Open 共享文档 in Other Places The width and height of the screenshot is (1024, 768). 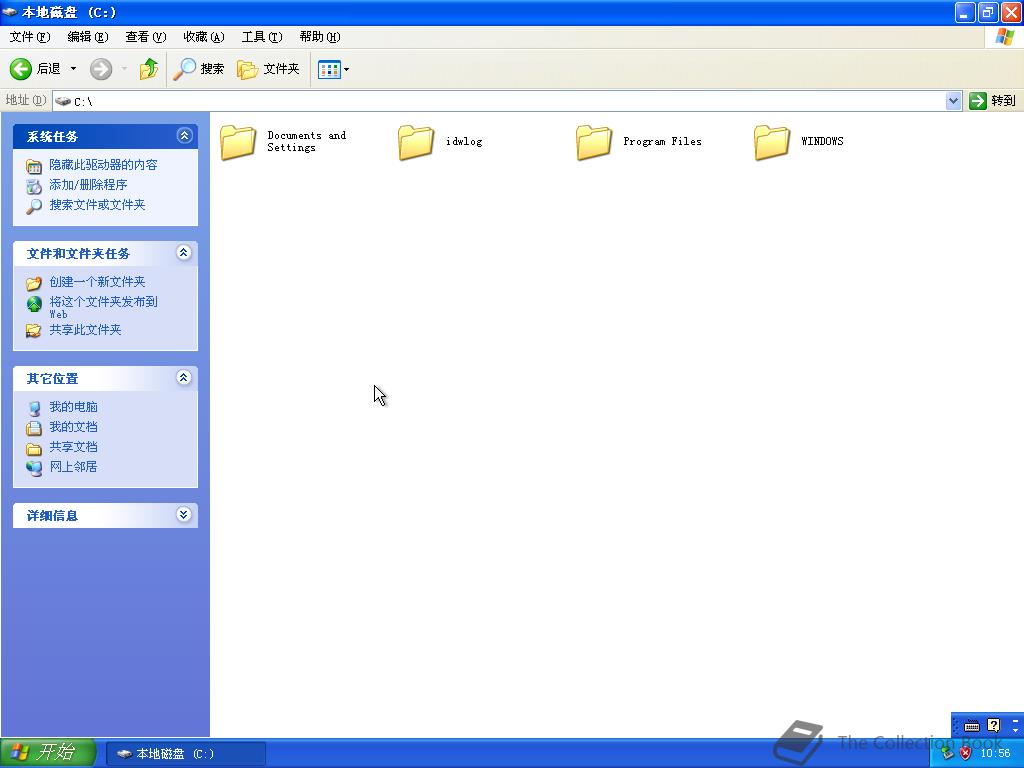pyautogui.click(x=73, y=447)
